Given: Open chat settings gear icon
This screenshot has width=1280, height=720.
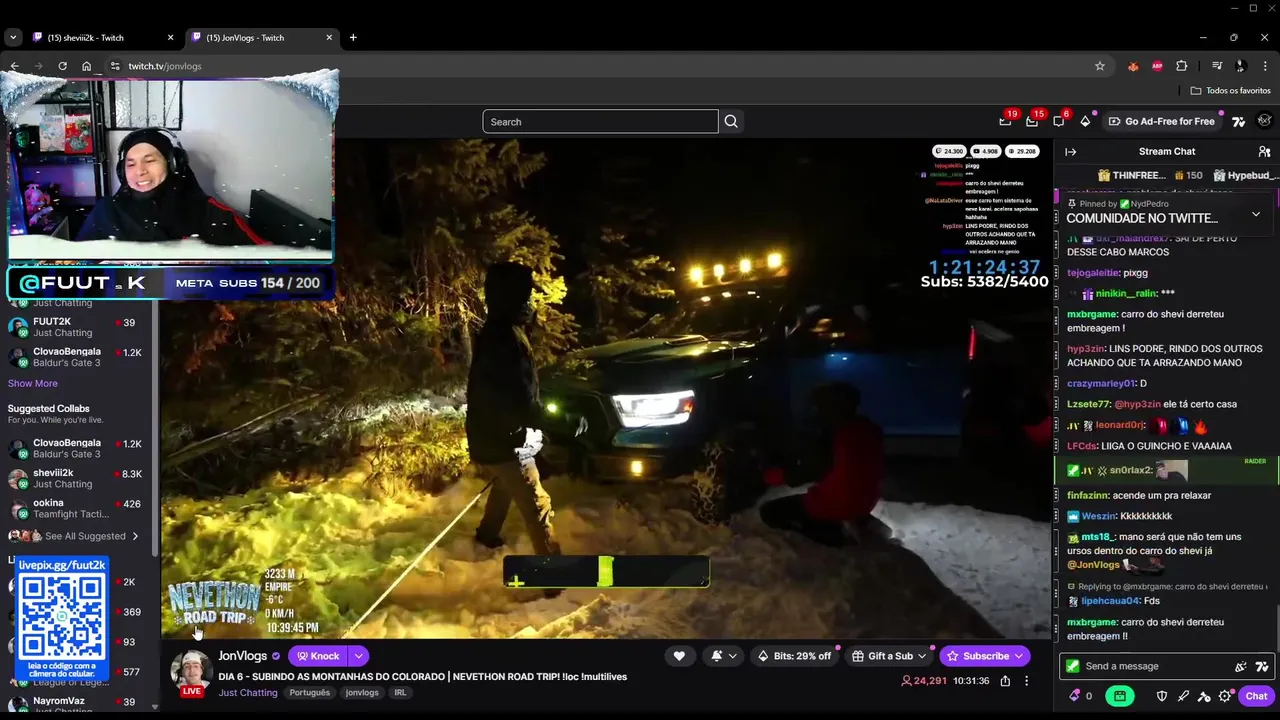Looking at the screenshot, I should click(x=1225, y=696).
